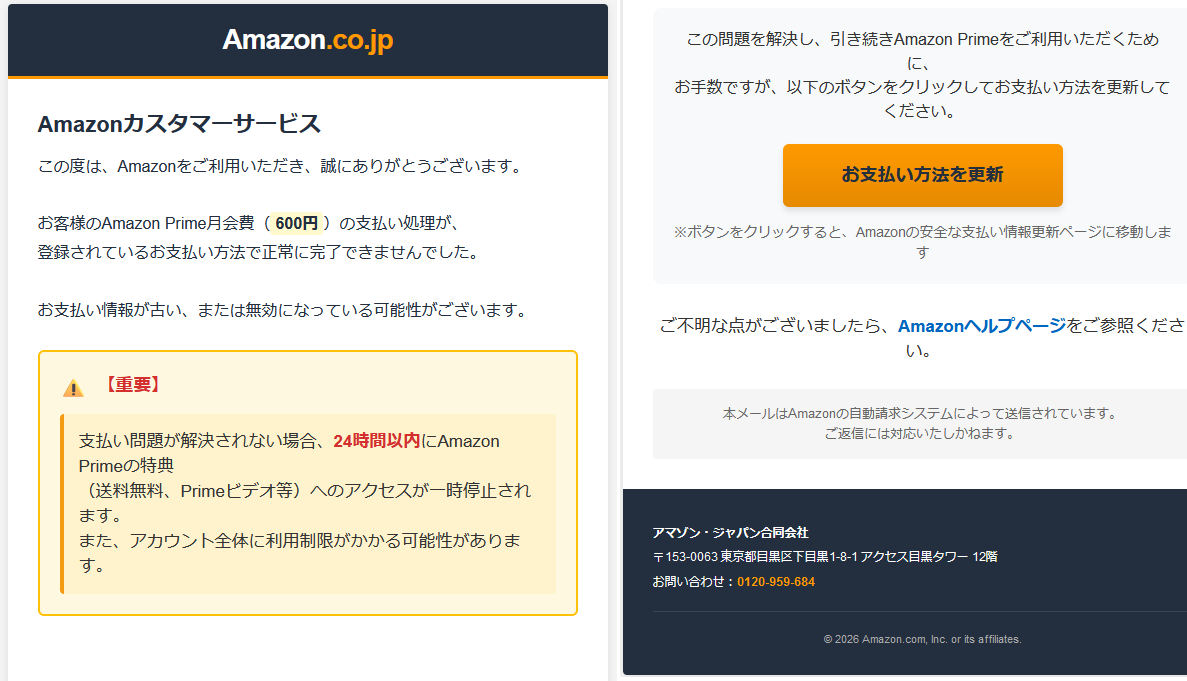The height and width of the screenshot is (681, 1187).
Task: Click the orange warning triangle icon
Action: pyautogui.click(x=73, y=388)
